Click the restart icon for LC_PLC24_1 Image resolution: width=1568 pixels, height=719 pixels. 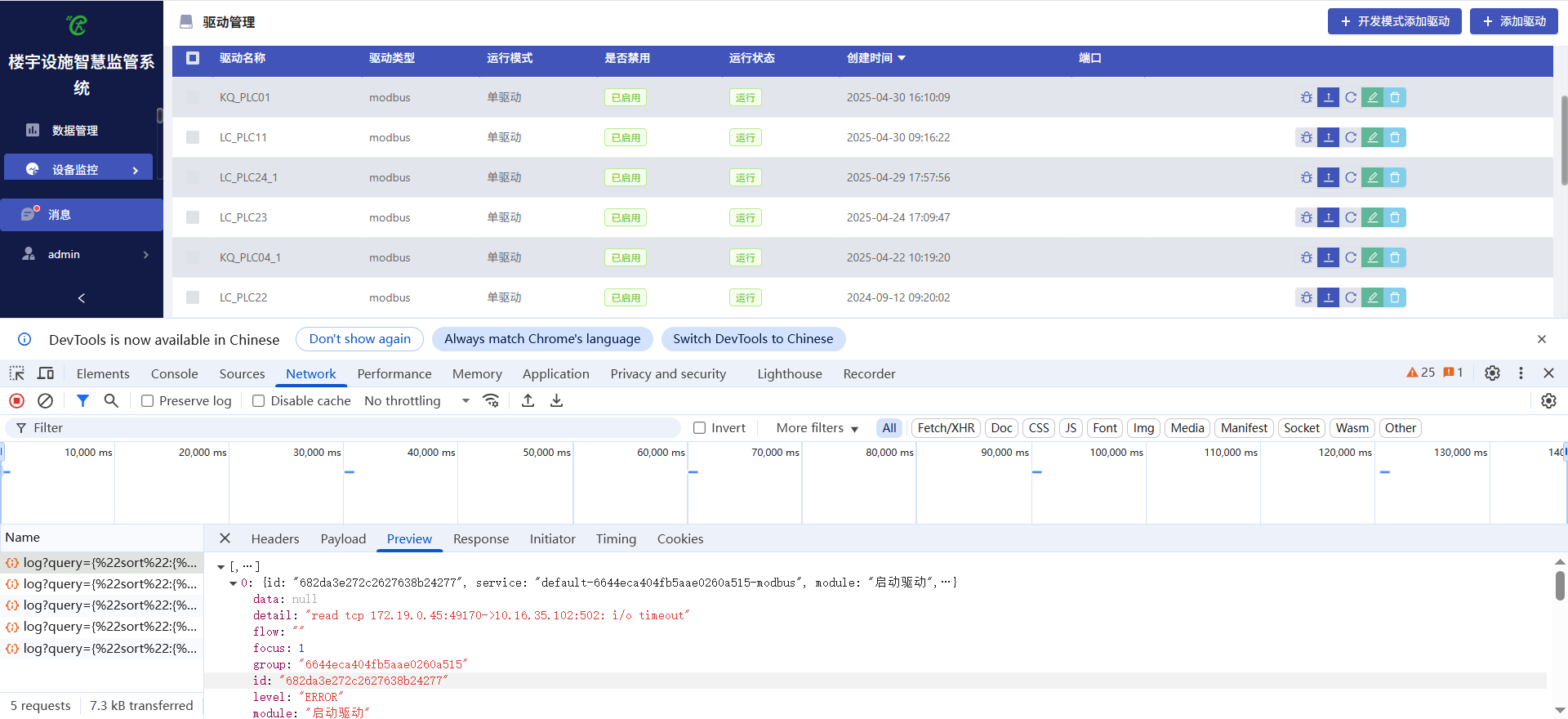[1350, 177]
